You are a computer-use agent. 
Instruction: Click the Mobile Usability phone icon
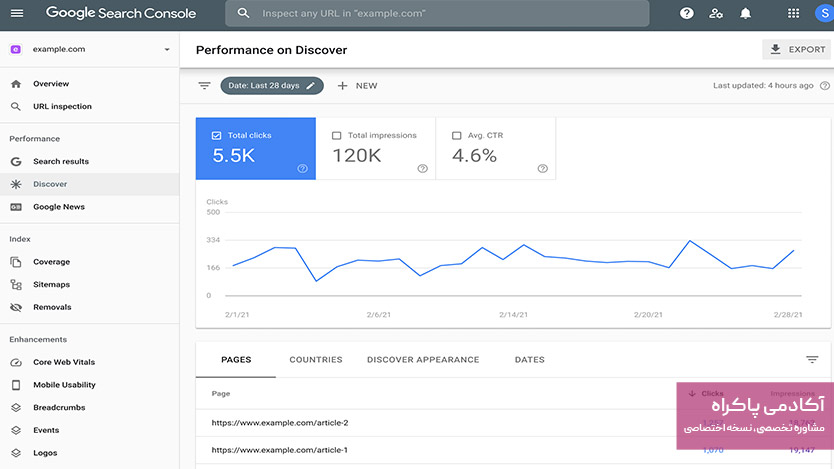(x=16, y=385)
